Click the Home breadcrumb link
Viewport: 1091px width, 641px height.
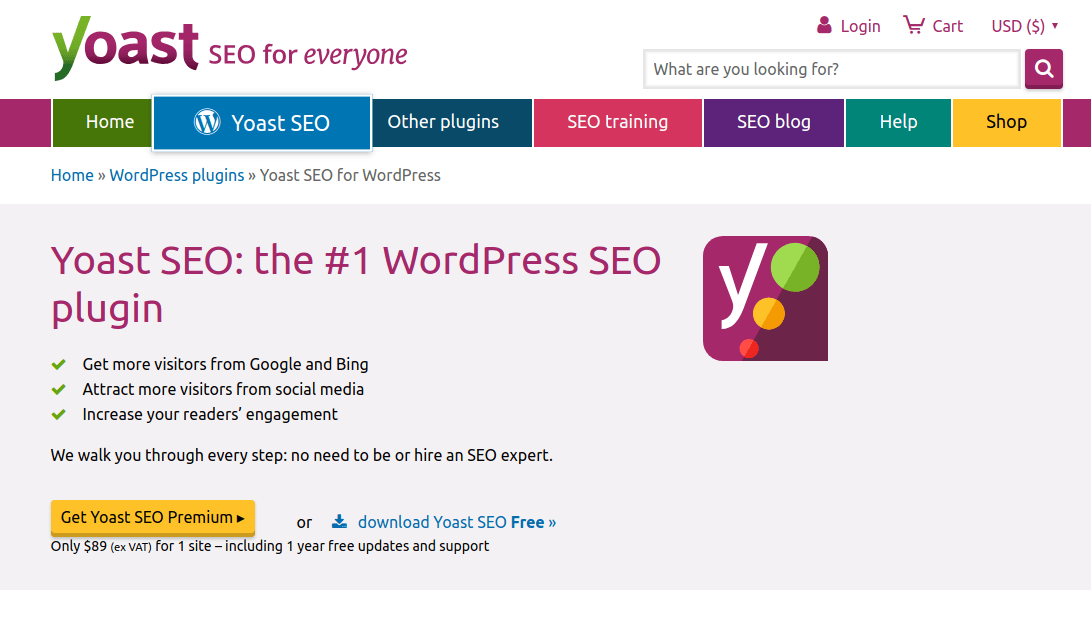72,175
